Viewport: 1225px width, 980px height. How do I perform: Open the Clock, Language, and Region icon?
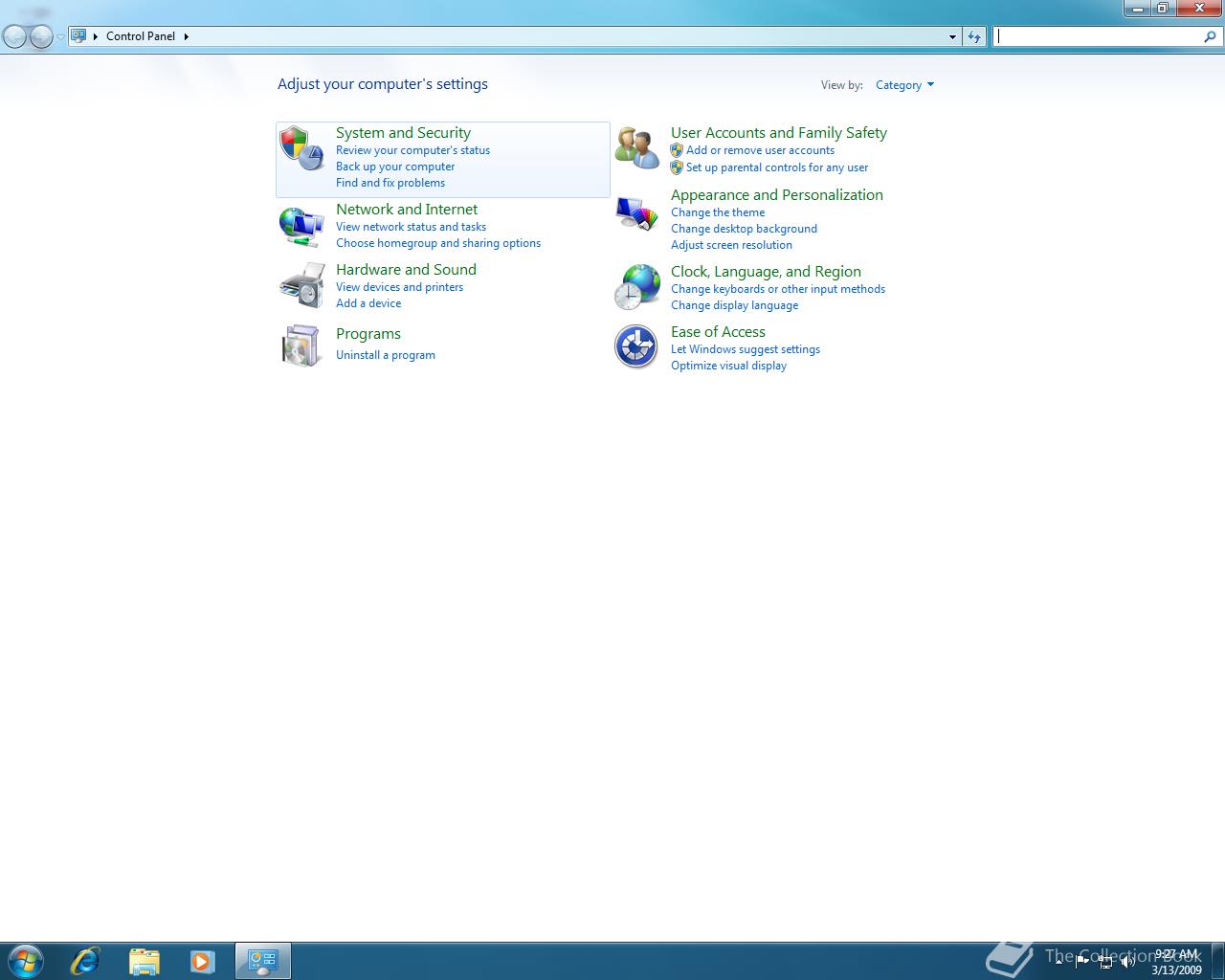click(636, 287)
